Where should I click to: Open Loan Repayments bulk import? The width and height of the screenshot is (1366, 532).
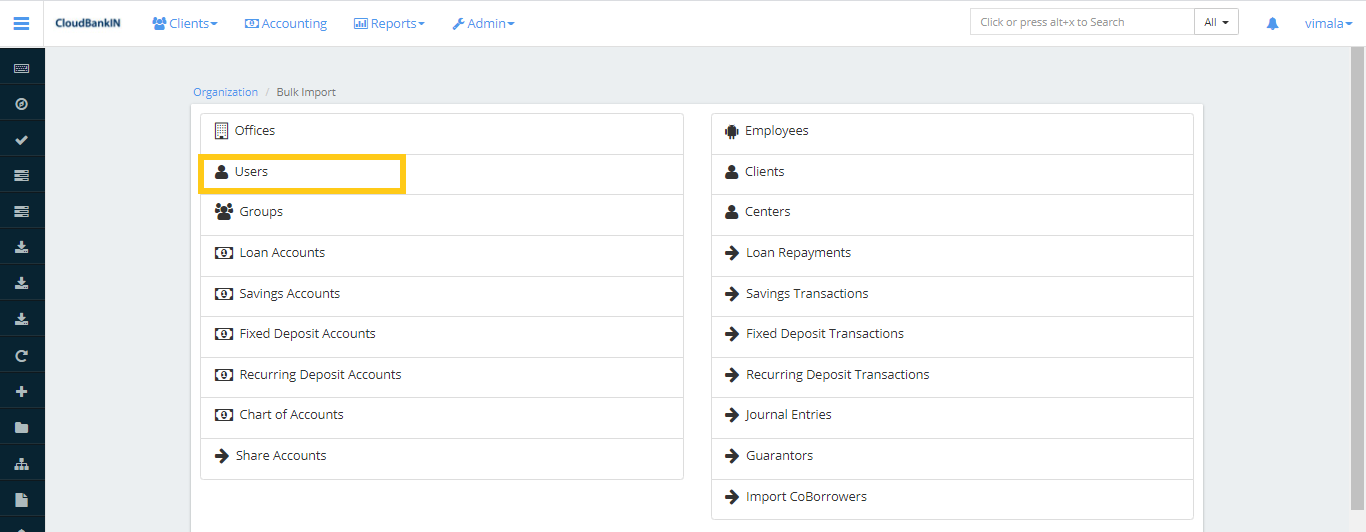[x=798, y=253]
